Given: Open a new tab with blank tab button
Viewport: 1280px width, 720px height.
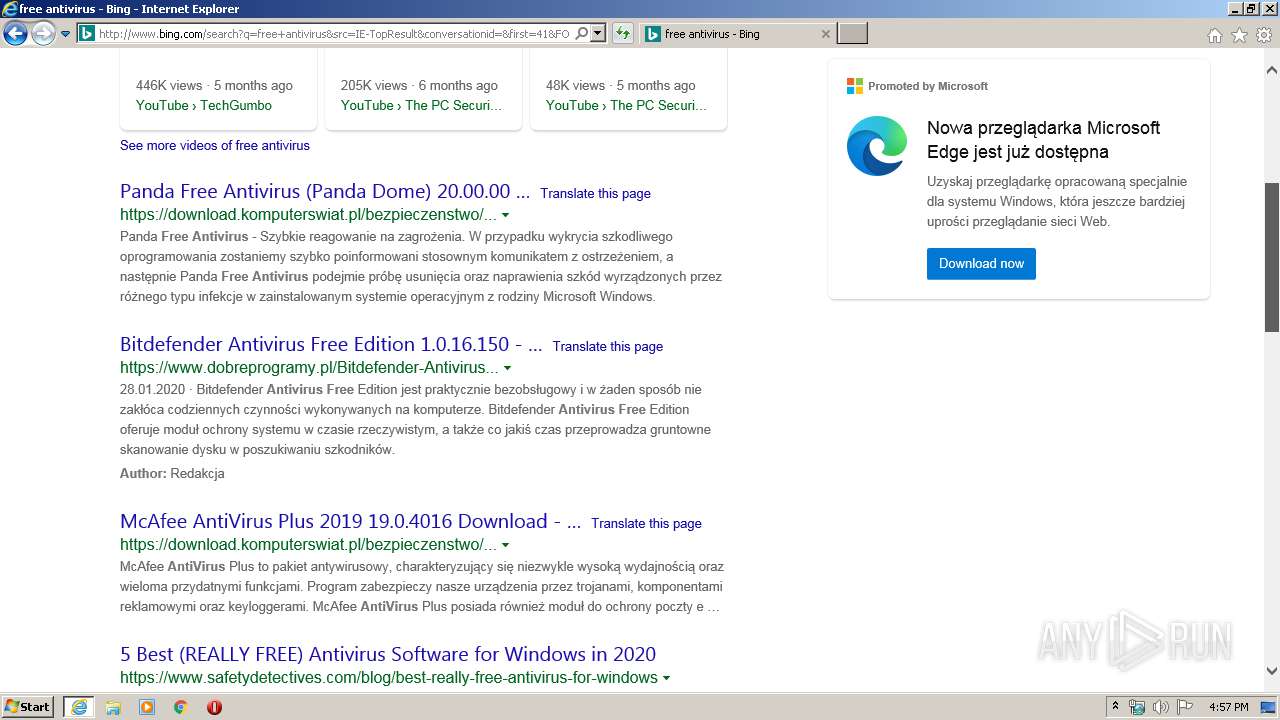Looking at the screenshot, I should coord(852,34).
